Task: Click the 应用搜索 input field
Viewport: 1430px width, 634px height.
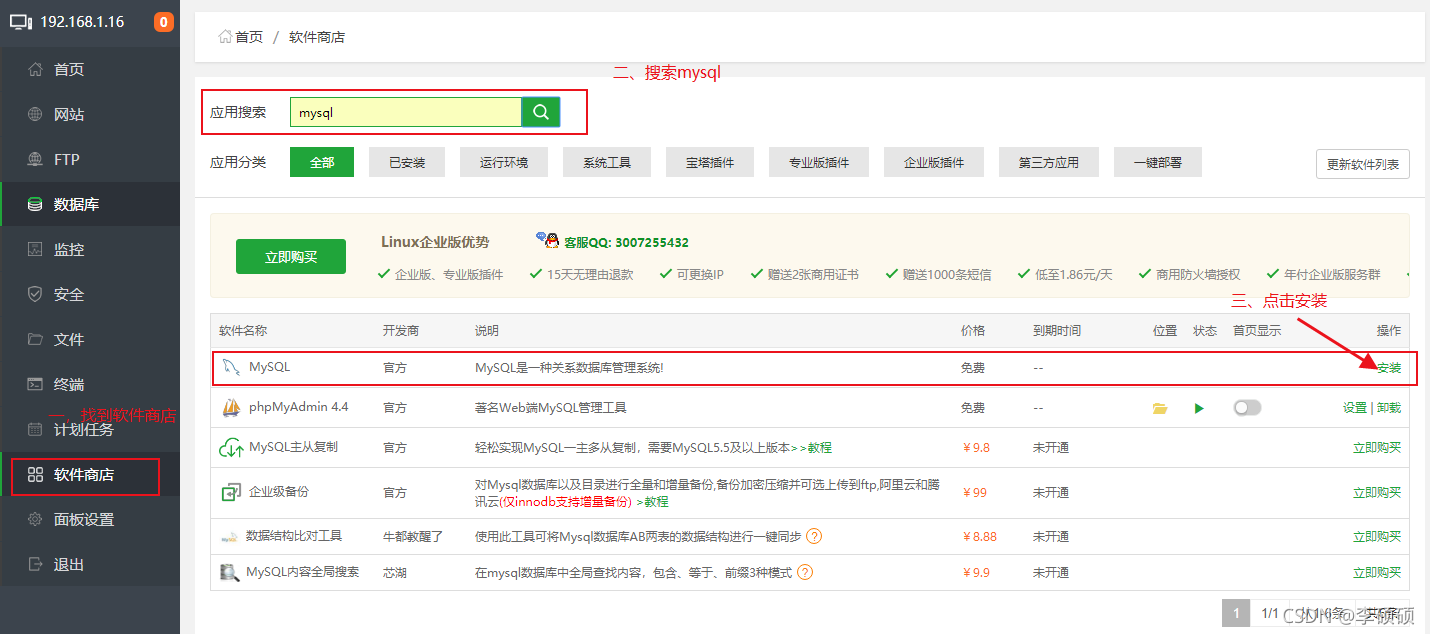Action: click(405, 113)
